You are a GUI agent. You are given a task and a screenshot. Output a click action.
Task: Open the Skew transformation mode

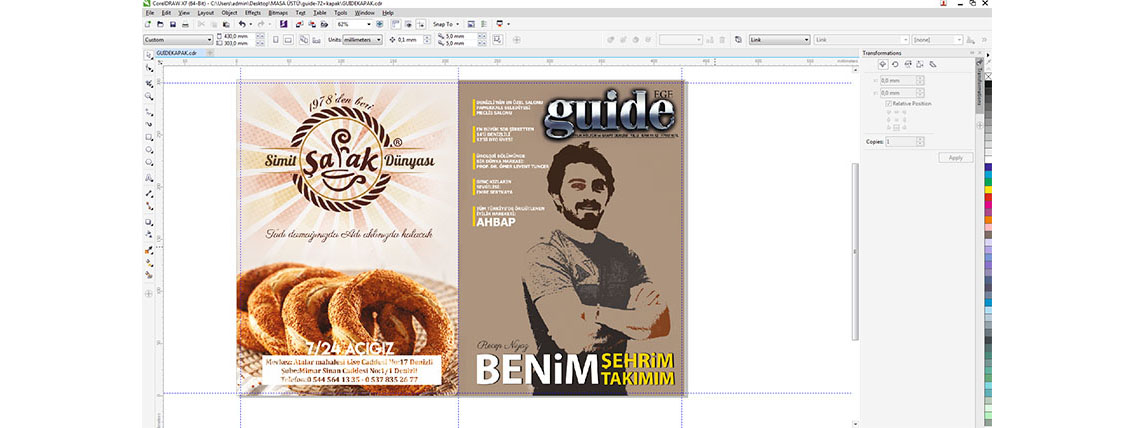[933, 64]
